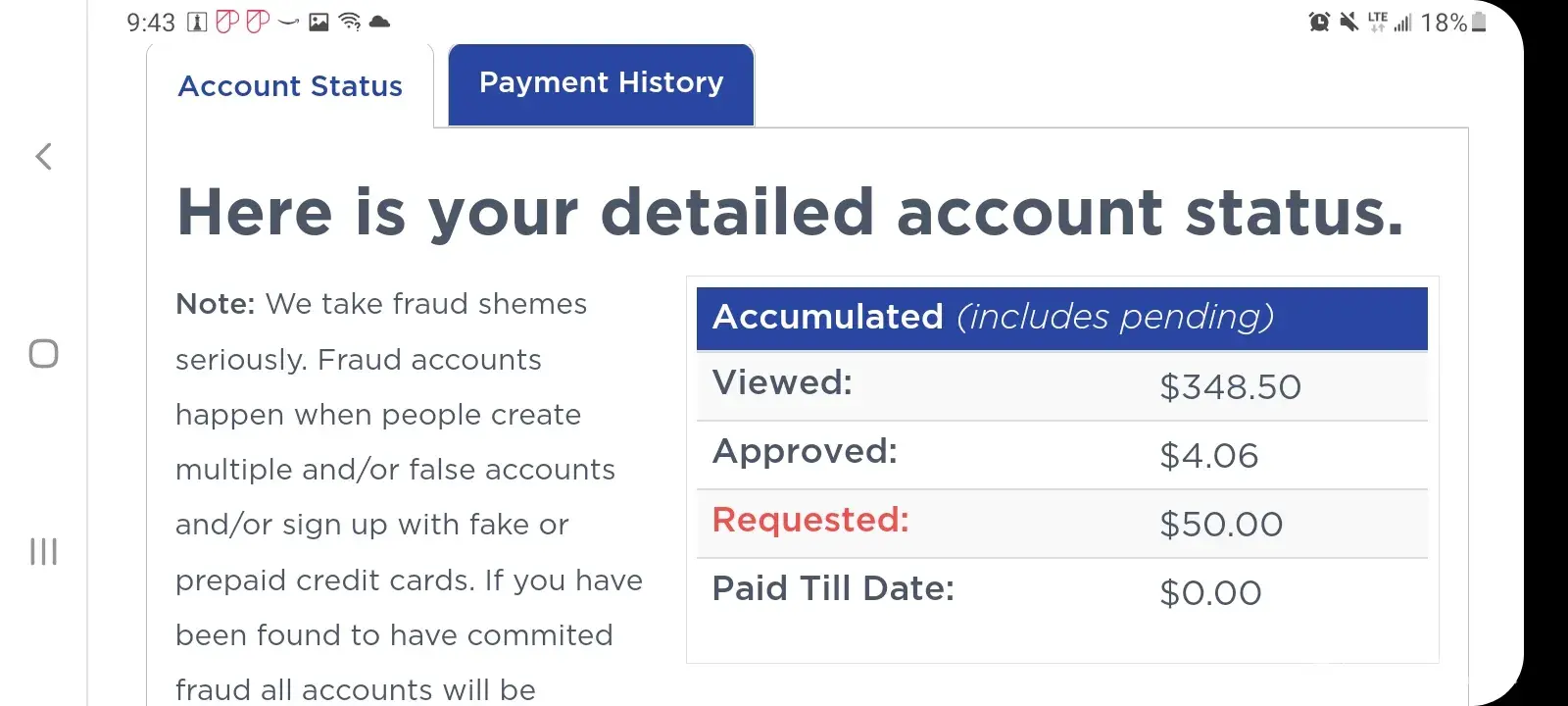This screenshot has width=1568, height=706.
Task: Open recent apps via three-bar icon
Action: coord(43,551)
